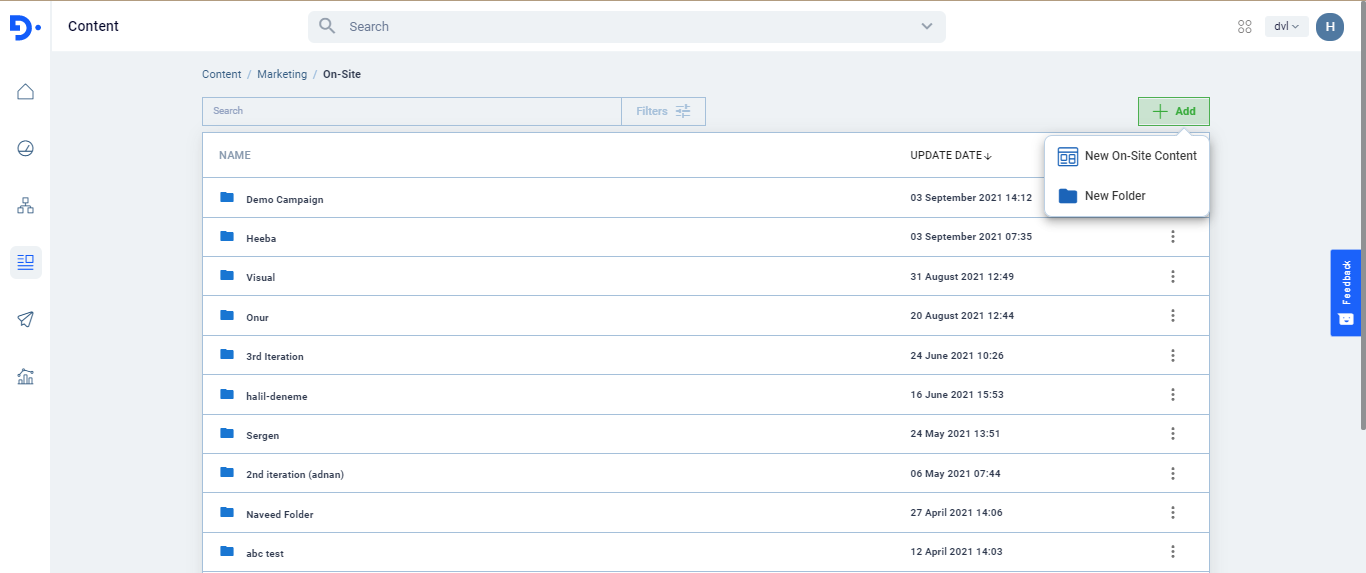
Task: Select New On-Site Content option
Action: tap(1127, 156)
